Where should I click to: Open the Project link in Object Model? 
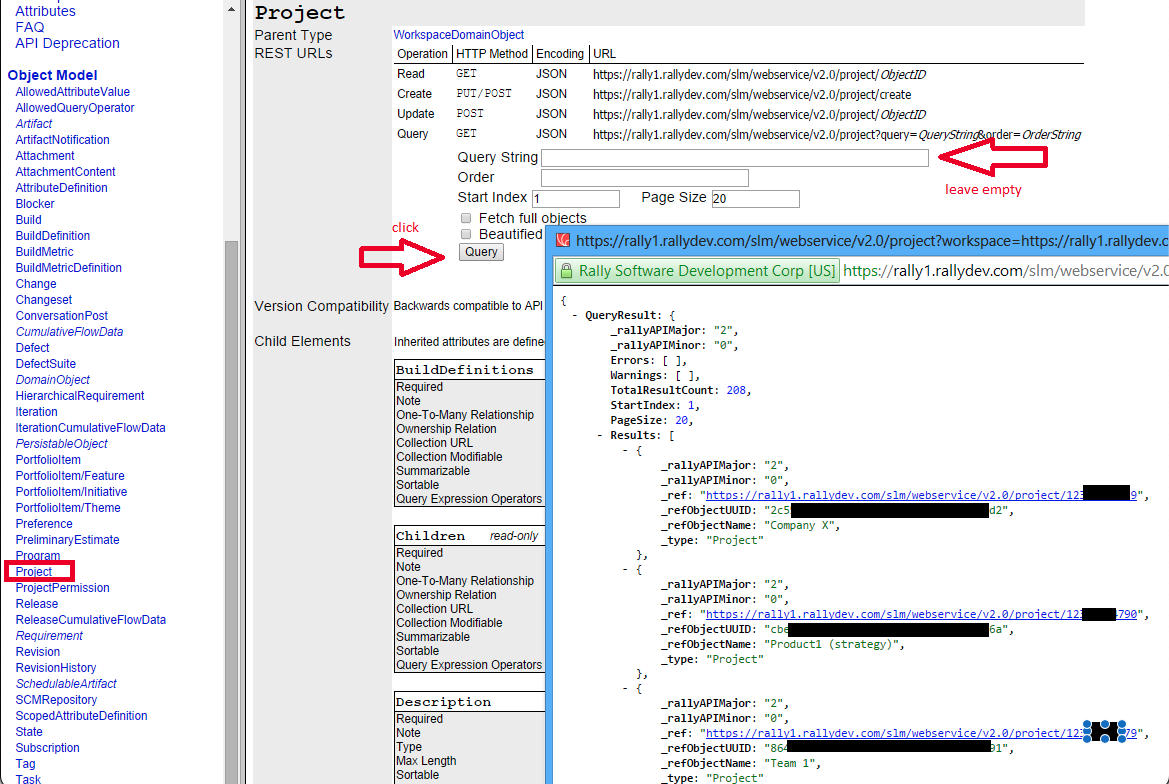(x=34, y=572)
